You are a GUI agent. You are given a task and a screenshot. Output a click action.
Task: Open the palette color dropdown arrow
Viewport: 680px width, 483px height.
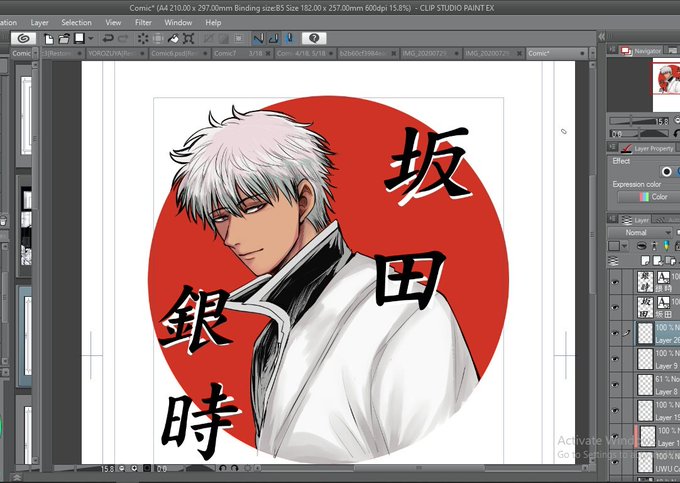(x=624, y=246)
